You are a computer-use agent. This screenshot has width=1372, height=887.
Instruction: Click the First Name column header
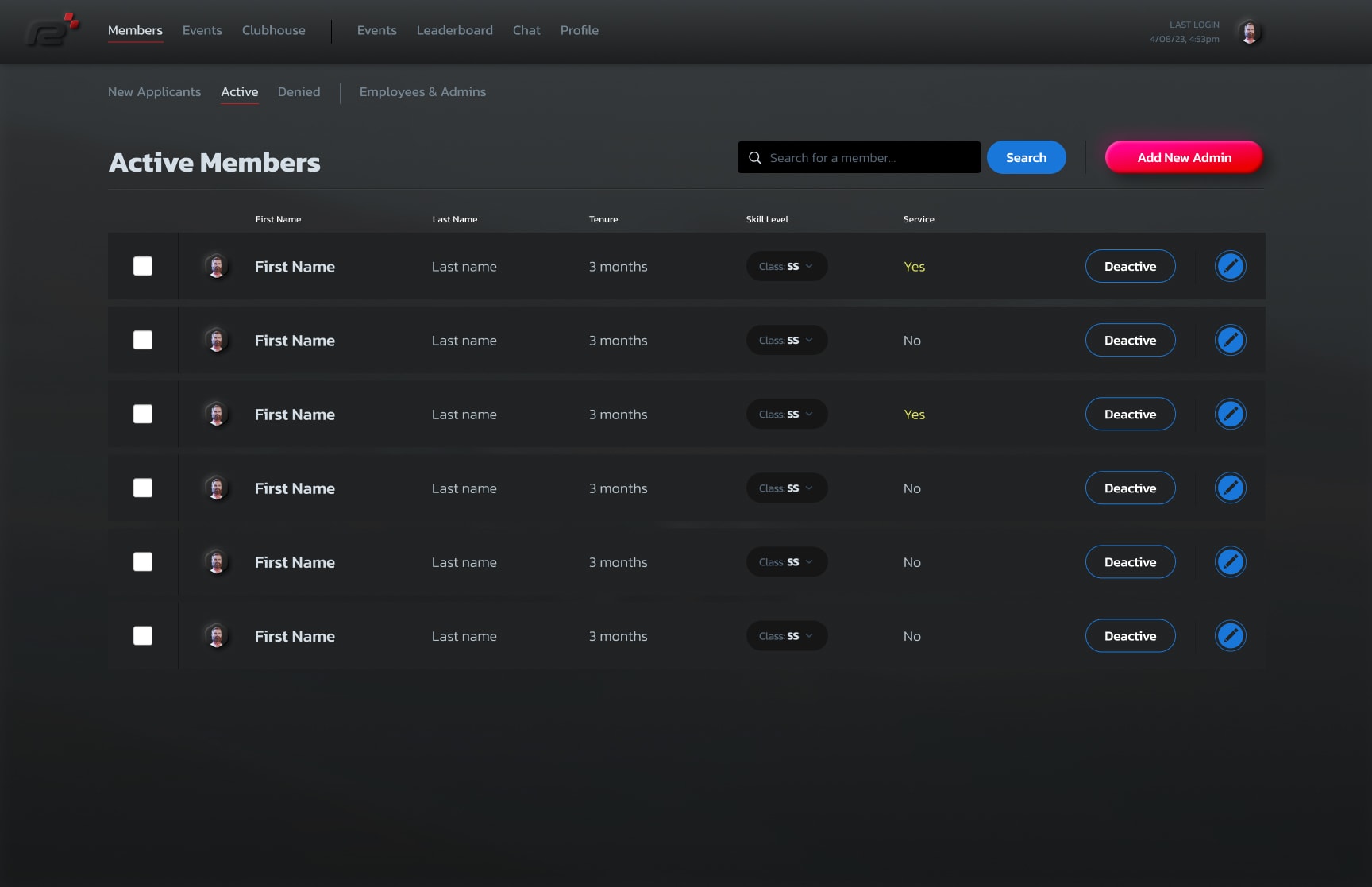[x=278, y=219]
